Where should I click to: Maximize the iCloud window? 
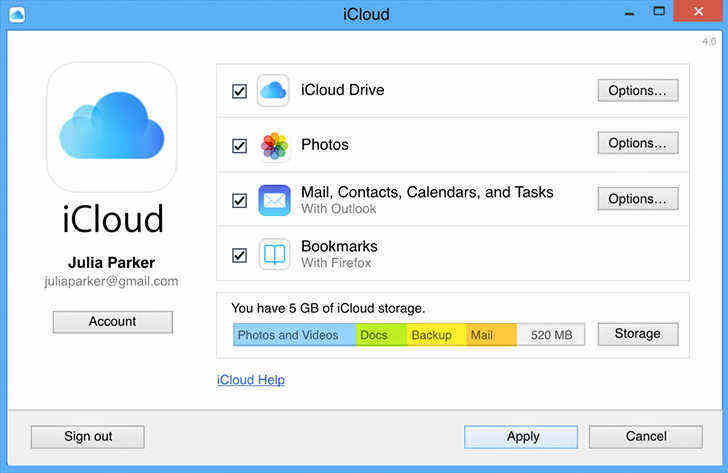(659, 11)
